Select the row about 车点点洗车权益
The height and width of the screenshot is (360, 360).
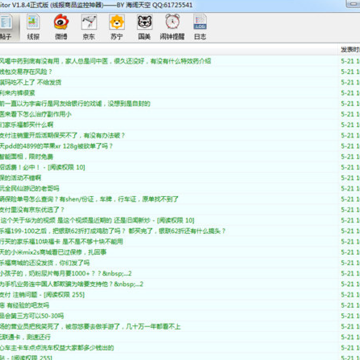(x=180, y=348)
